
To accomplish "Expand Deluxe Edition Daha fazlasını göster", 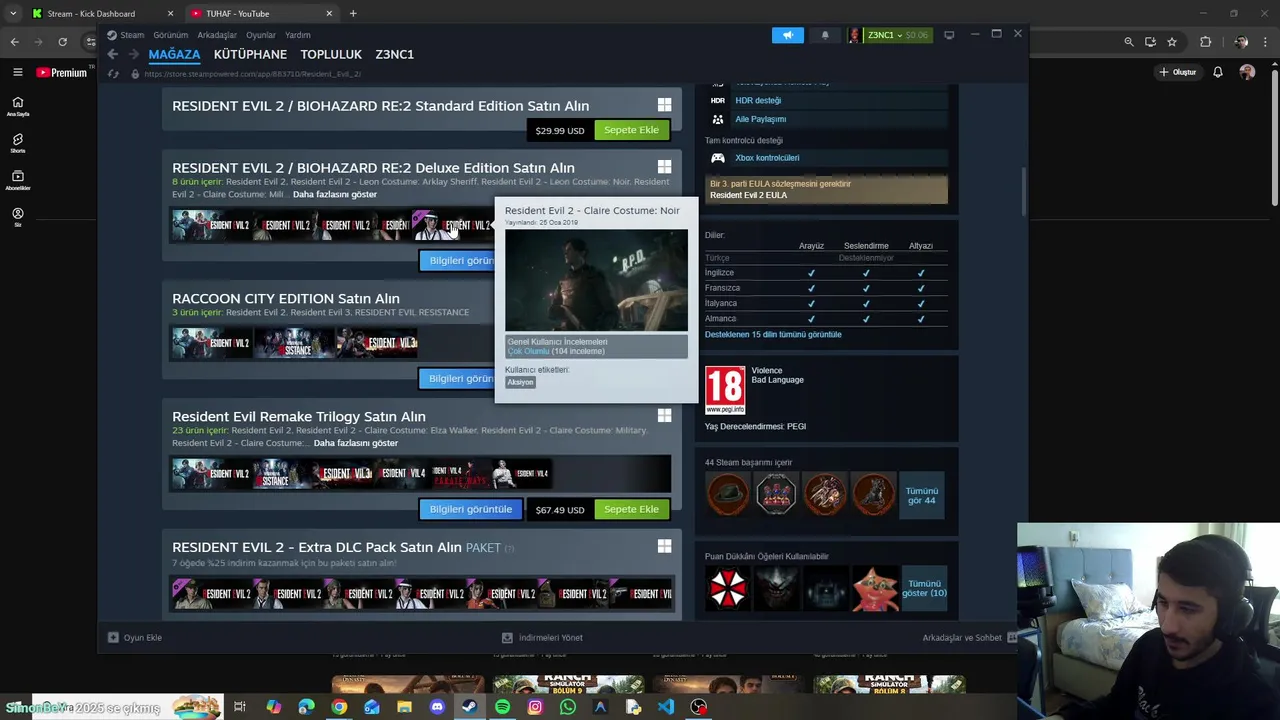I will [335, 194].
